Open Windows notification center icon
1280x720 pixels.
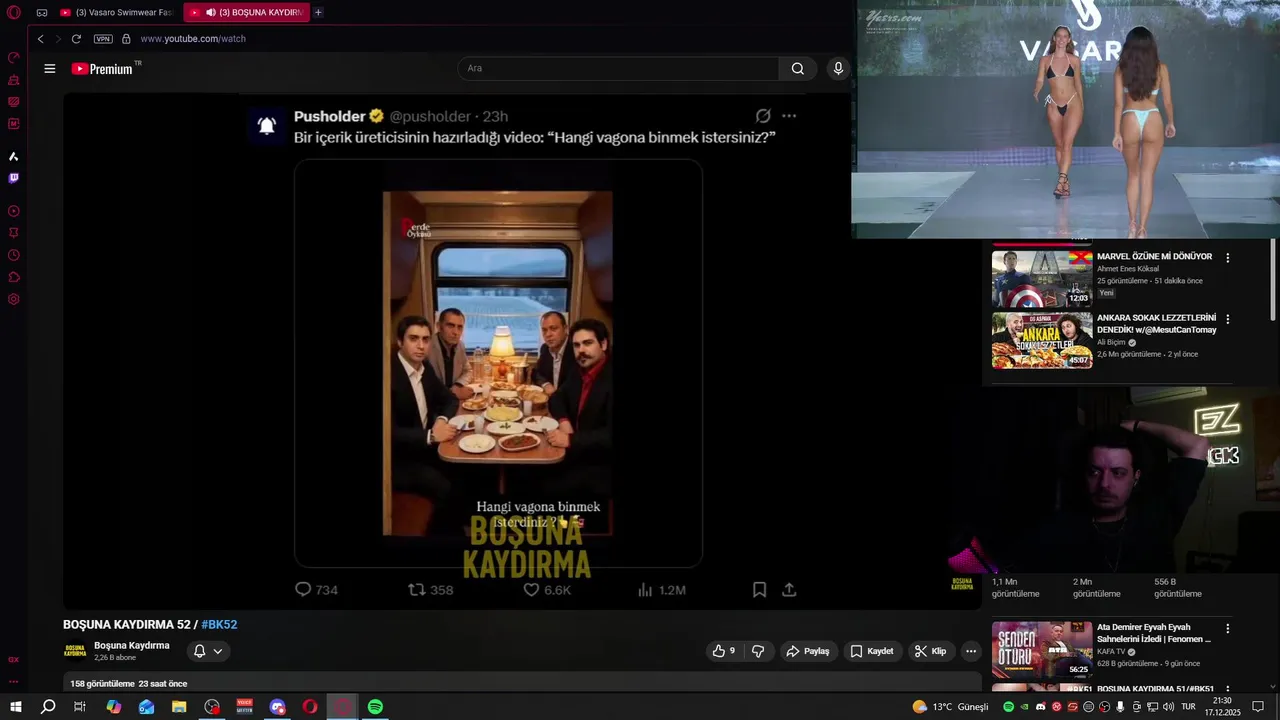tap(1258, 707)
